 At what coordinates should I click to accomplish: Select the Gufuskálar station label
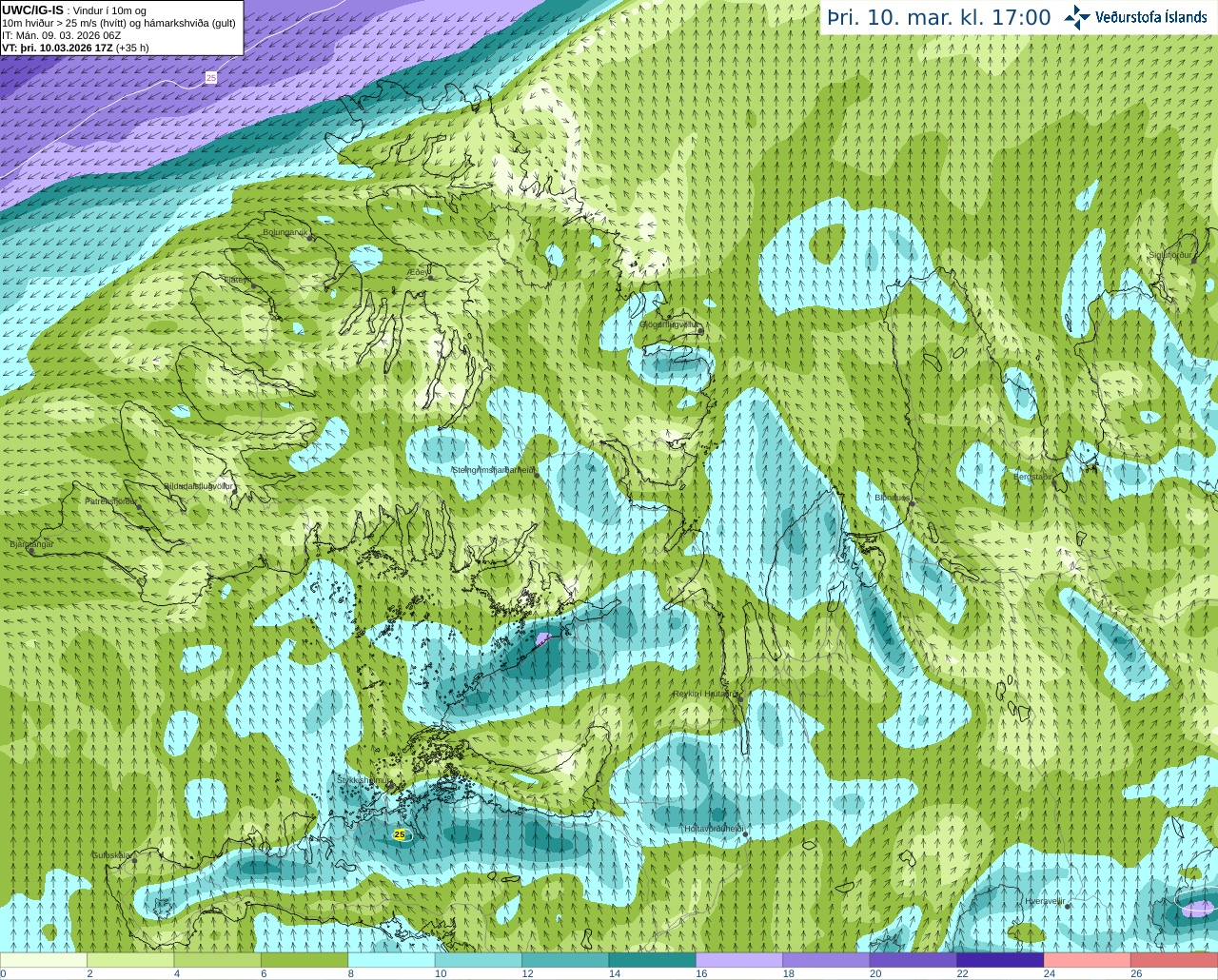coord(111,855)
